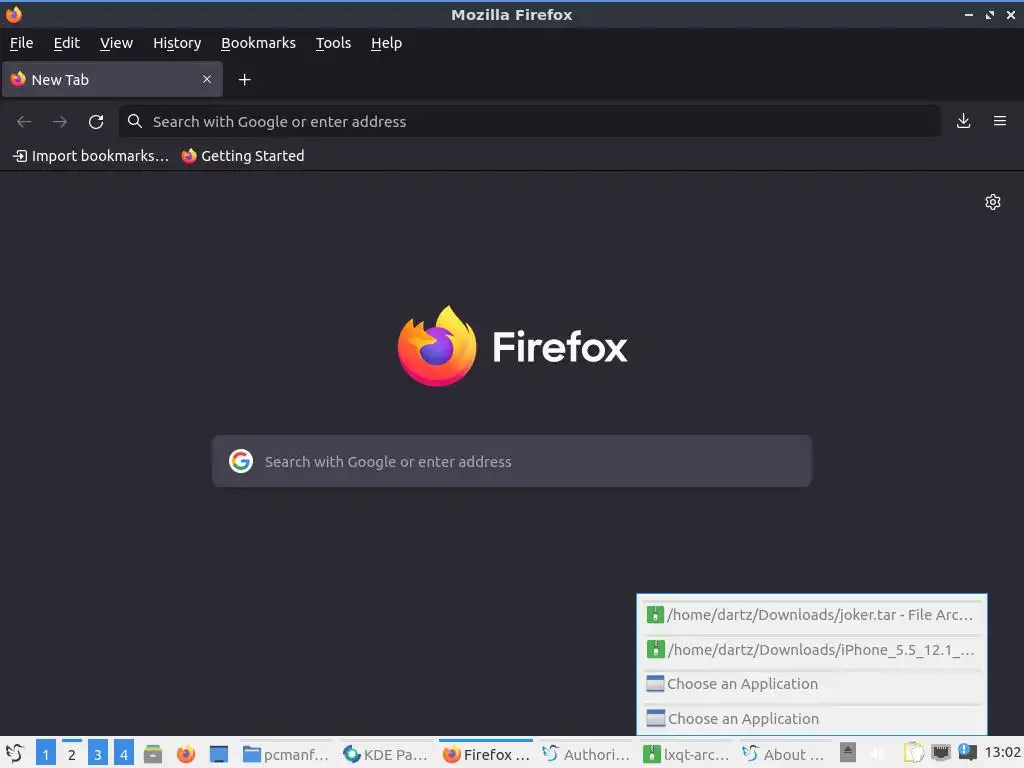The image size is (1024, 768).
Task: Click Import bookmarks toolbar item
Action: [x=91, y=156]
